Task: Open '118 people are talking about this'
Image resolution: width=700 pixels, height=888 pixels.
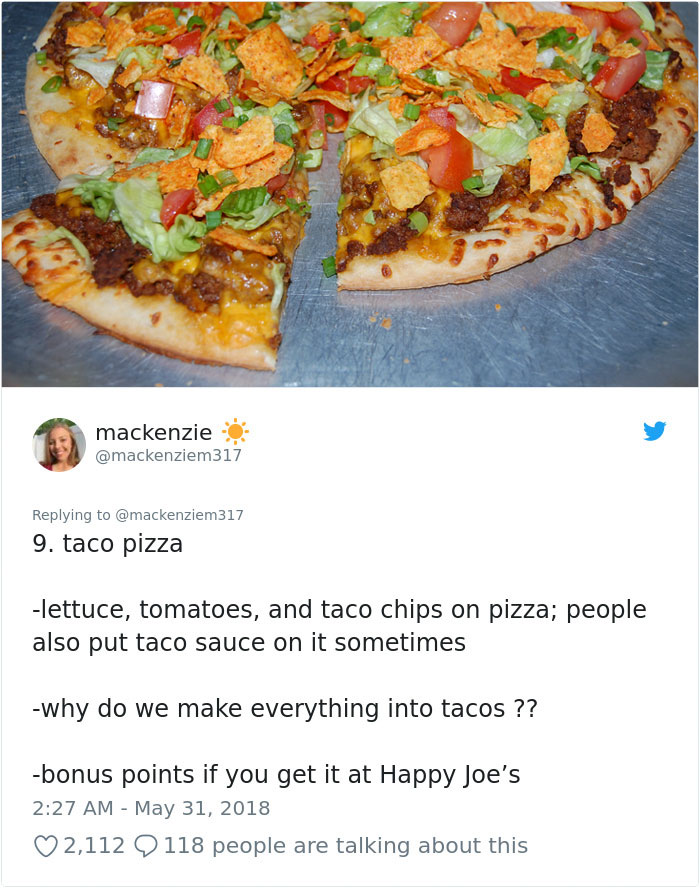Action: (345, 846)
